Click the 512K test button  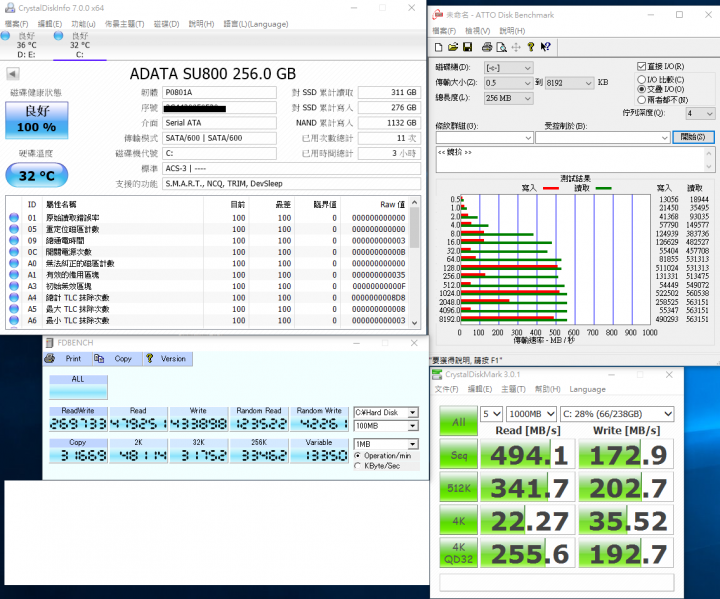[458, 488]
